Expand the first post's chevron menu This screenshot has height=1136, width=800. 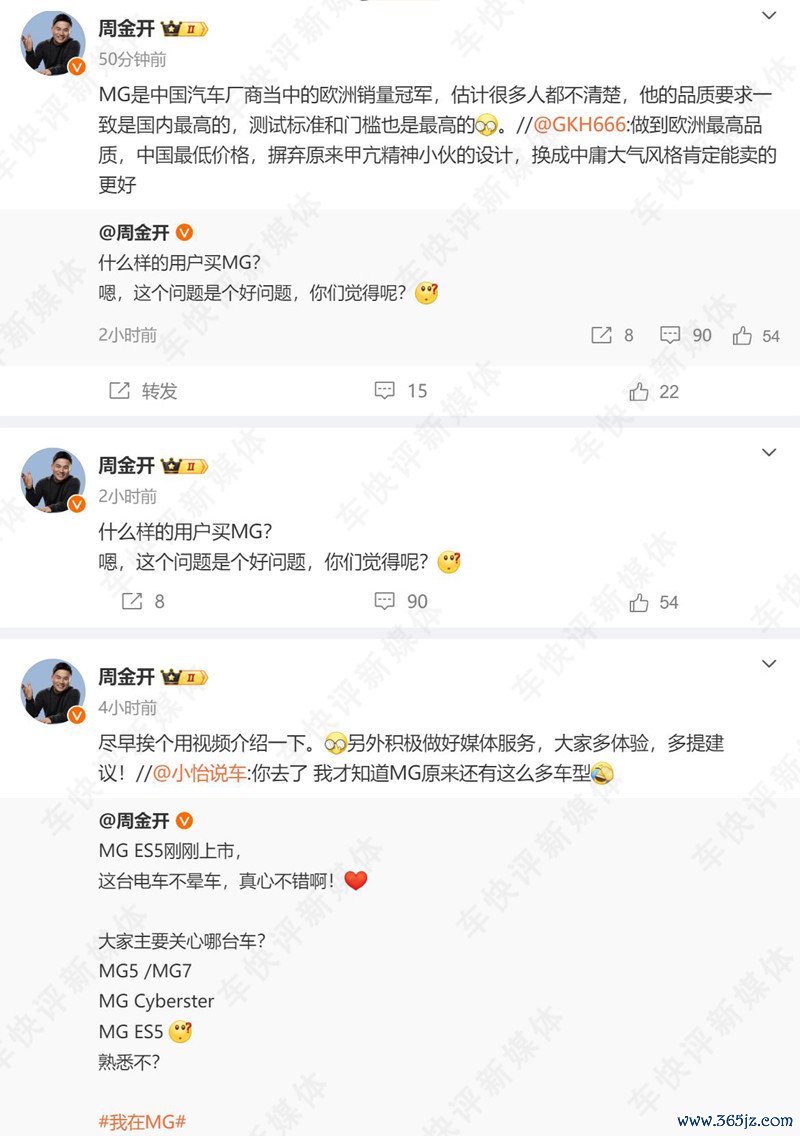pyautogui.click(x=769, y=15)
